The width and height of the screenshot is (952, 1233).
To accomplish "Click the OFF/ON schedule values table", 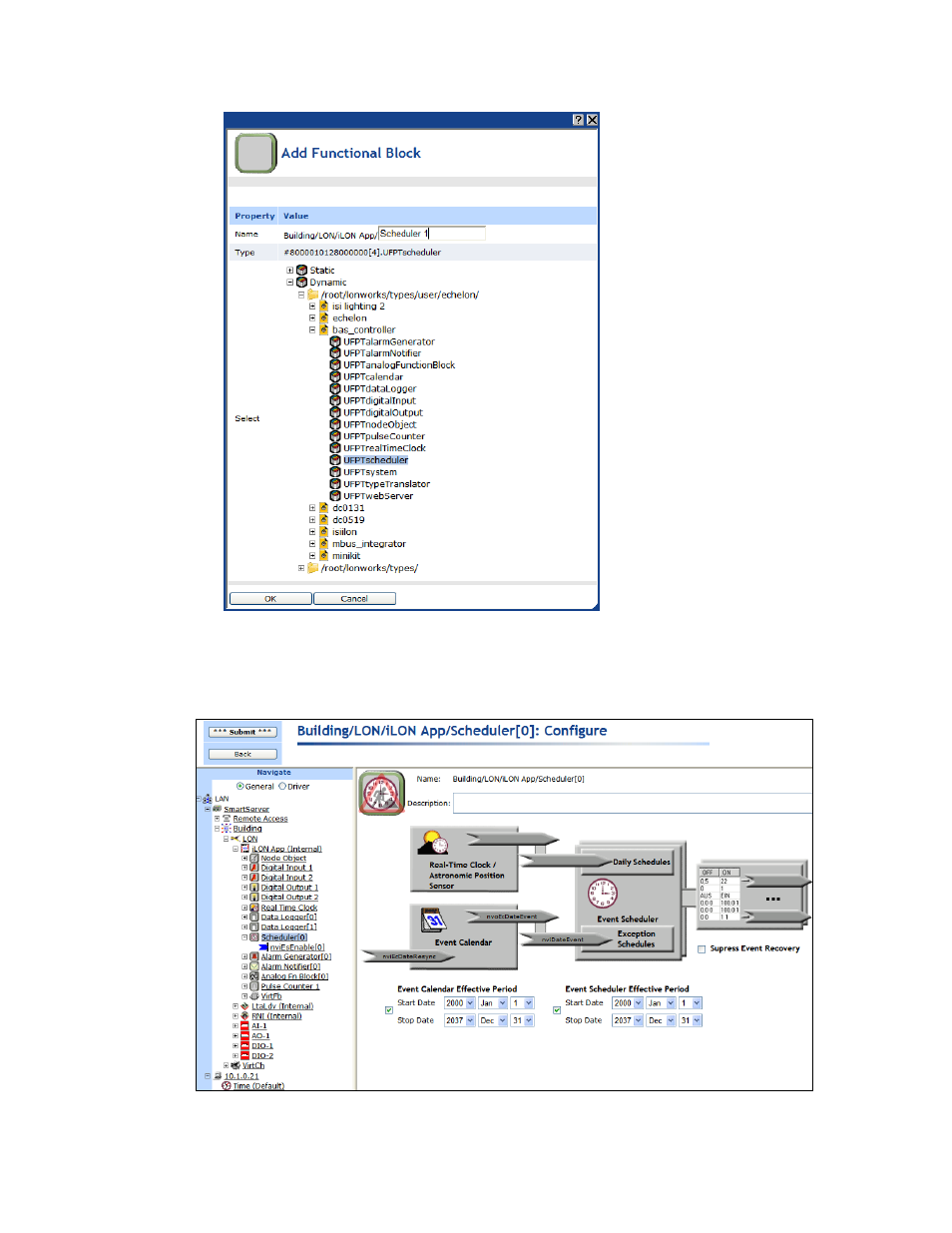I will point(719,895).
